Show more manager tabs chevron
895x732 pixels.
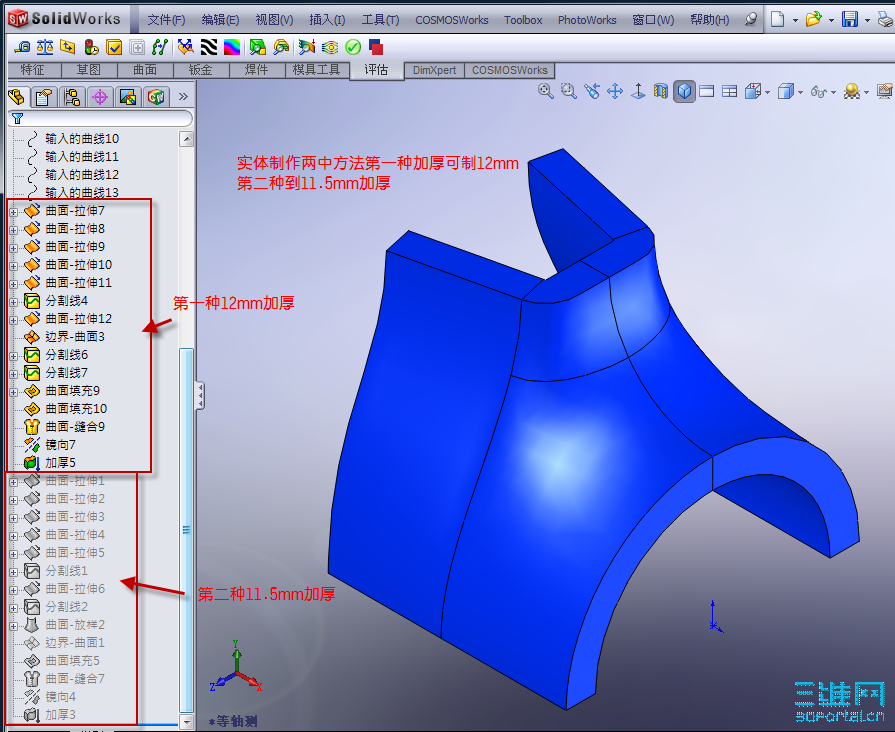coord(183,96)
